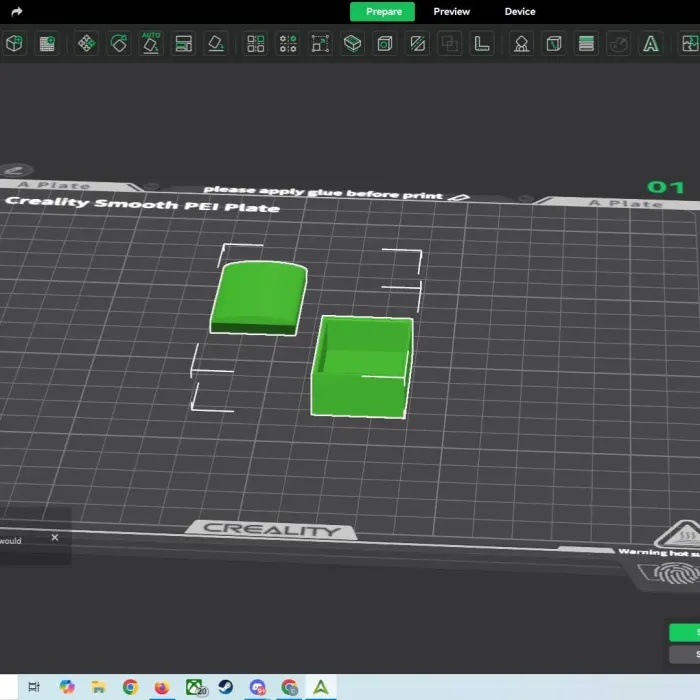Open Steam from the taskbar
Viewport: 700px width, 700px height.
[225, 687]
